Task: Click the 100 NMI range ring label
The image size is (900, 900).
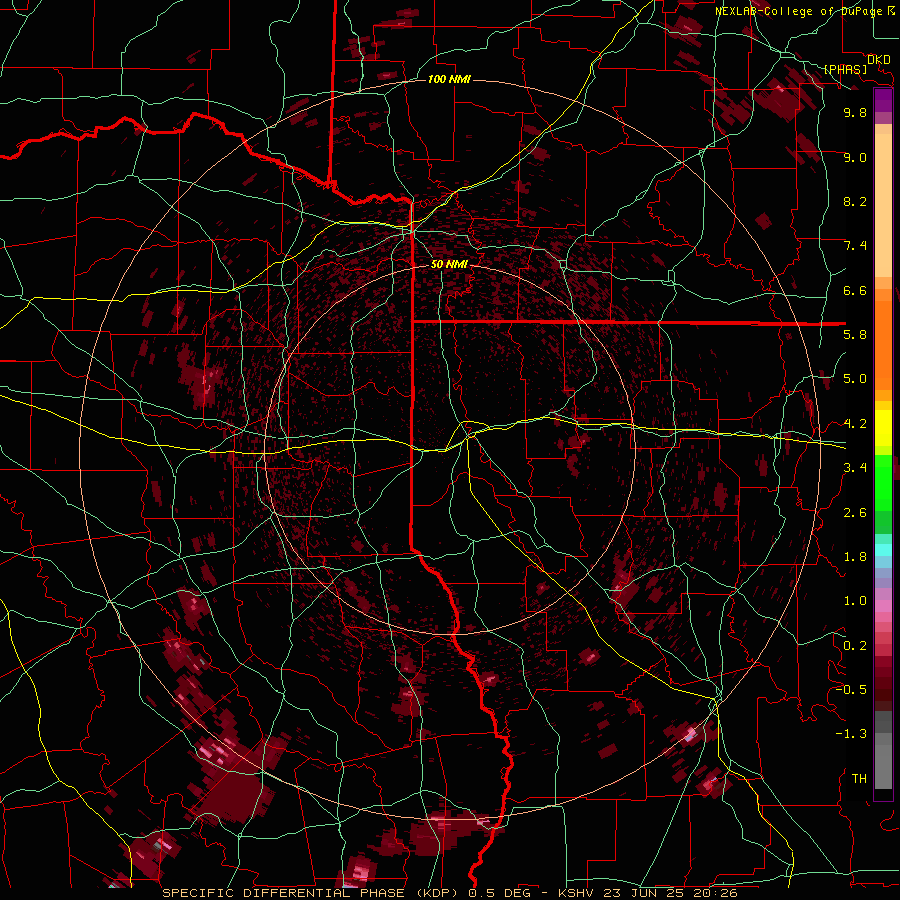Action: [449, 79]
